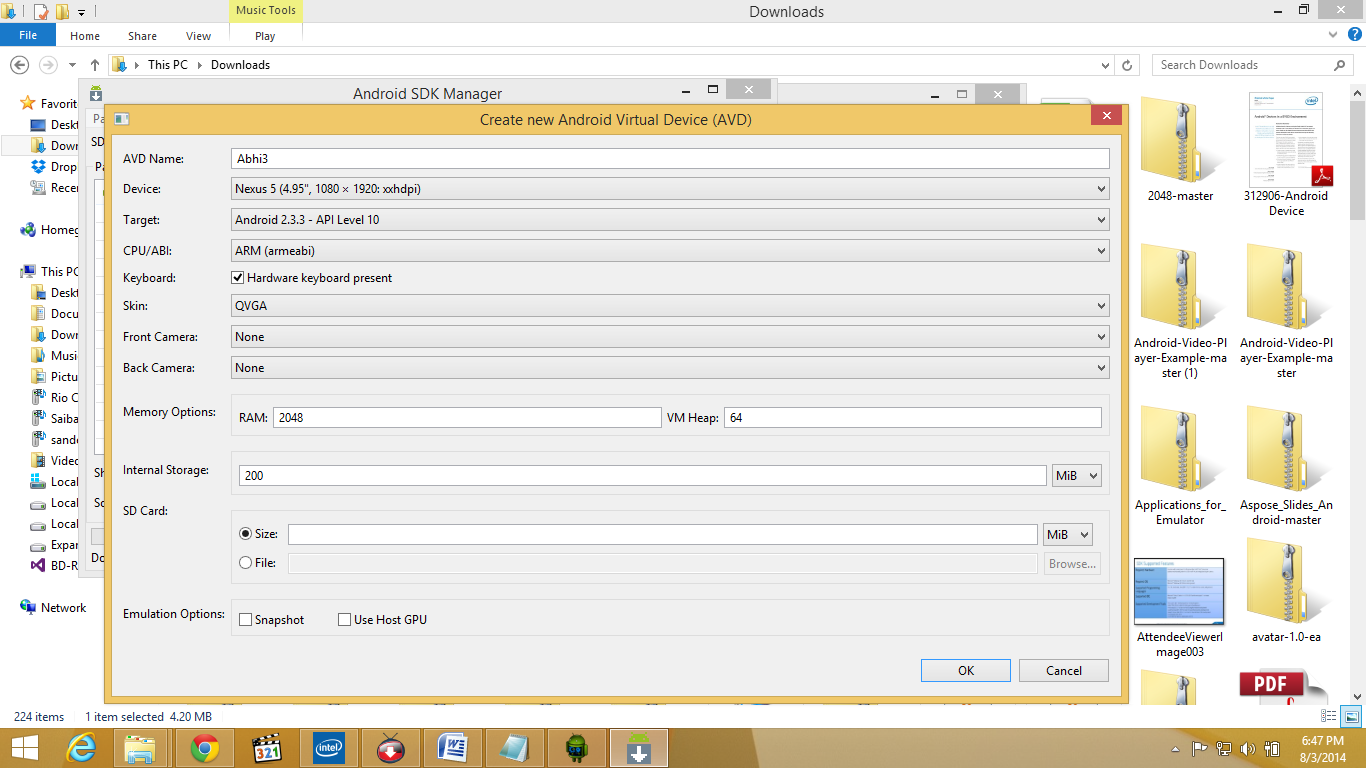Screen dimensions: 1366x768
Task: Open the CPU/ABI dropdown
Action: 670,250
